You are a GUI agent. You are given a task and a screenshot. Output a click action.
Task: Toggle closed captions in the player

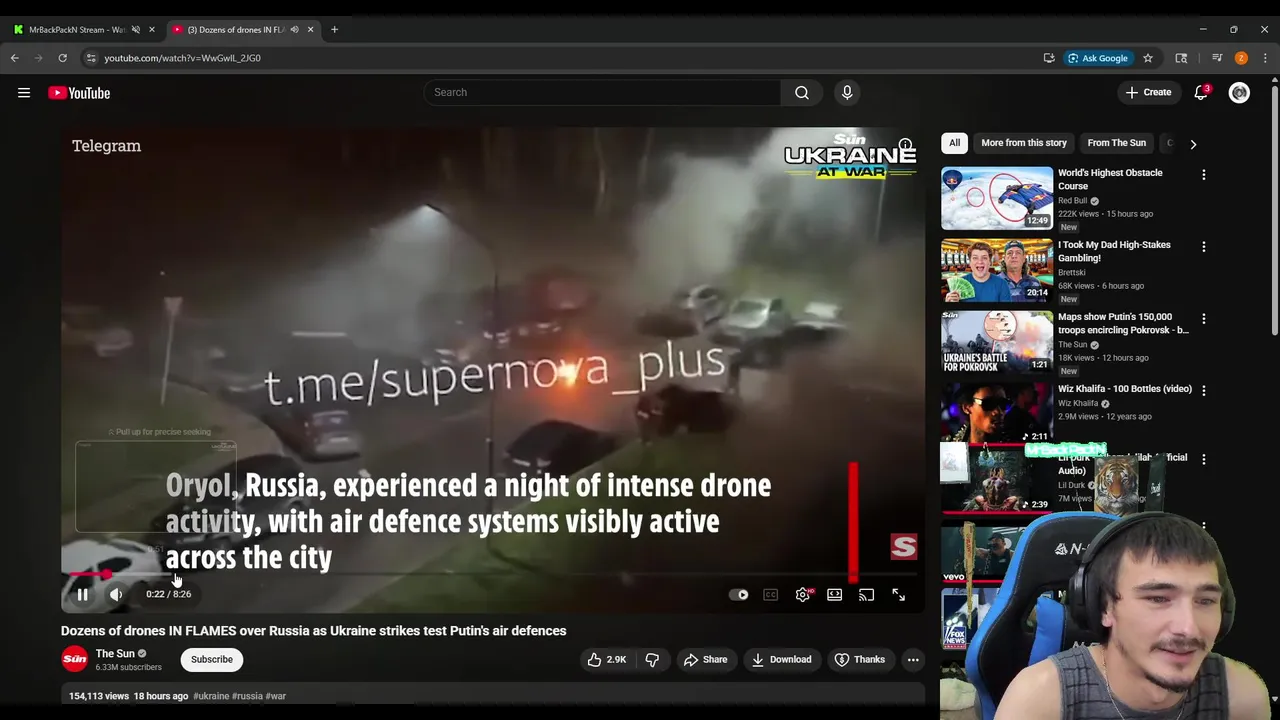(x=770, y=595)
